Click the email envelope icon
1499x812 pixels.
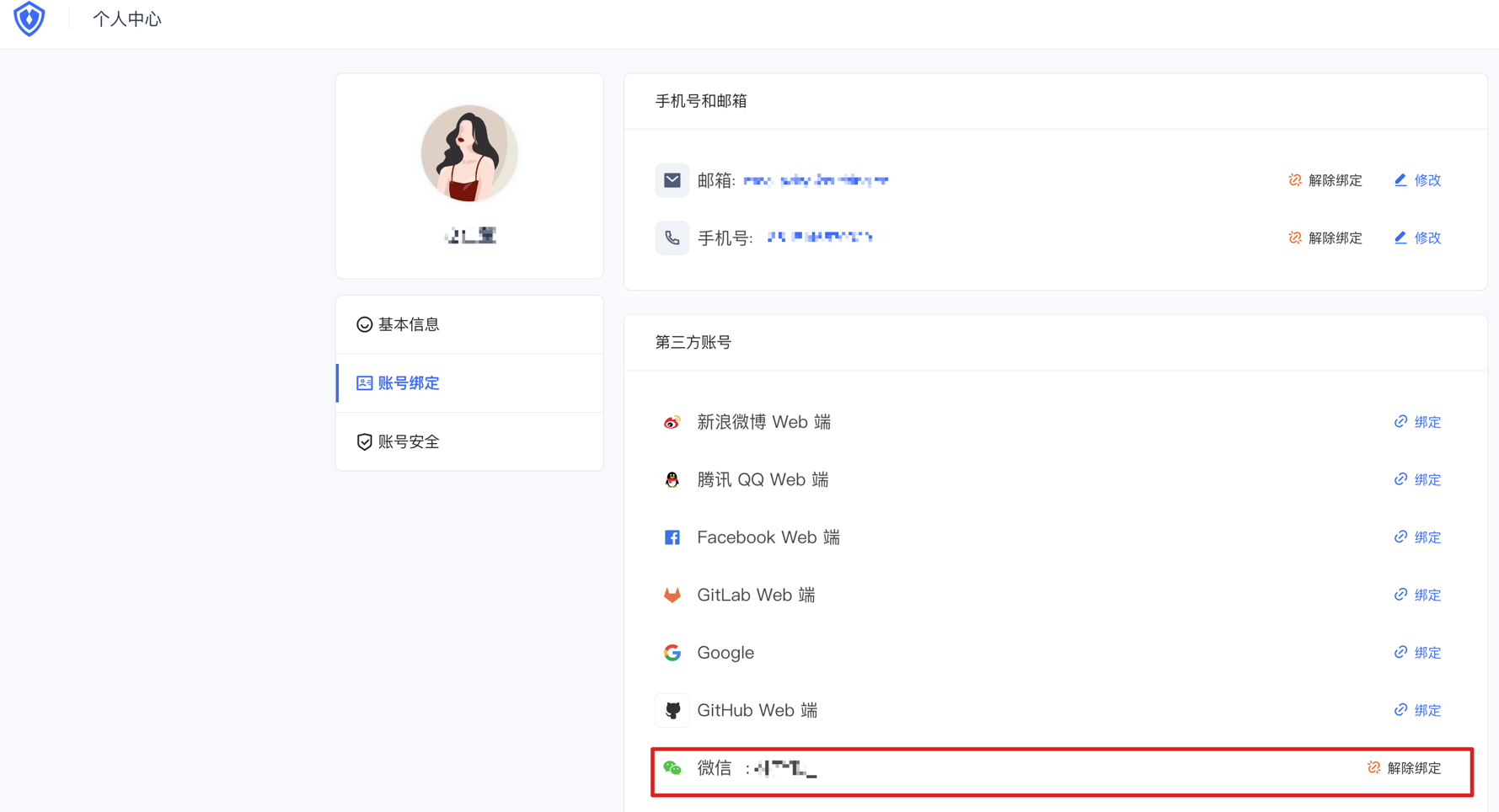click(x=672, y=180)
